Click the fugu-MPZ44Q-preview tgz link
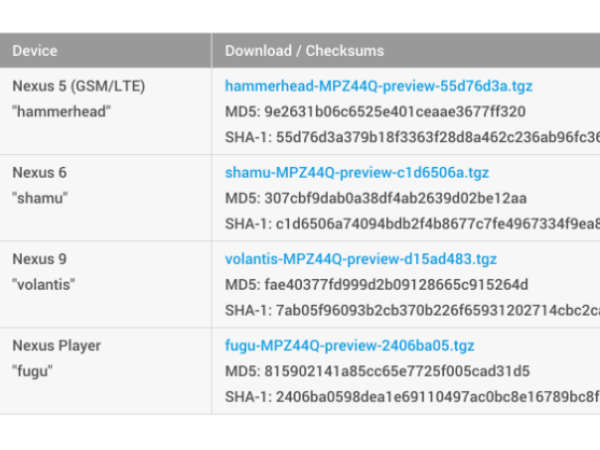Screen dimensions: 600x450 349,346
